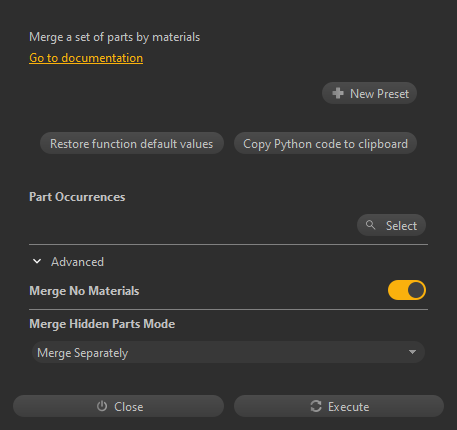Click the Merge a set of parts description
The height and width of the screenshot is (430, 457).
(x=115, y=37)
